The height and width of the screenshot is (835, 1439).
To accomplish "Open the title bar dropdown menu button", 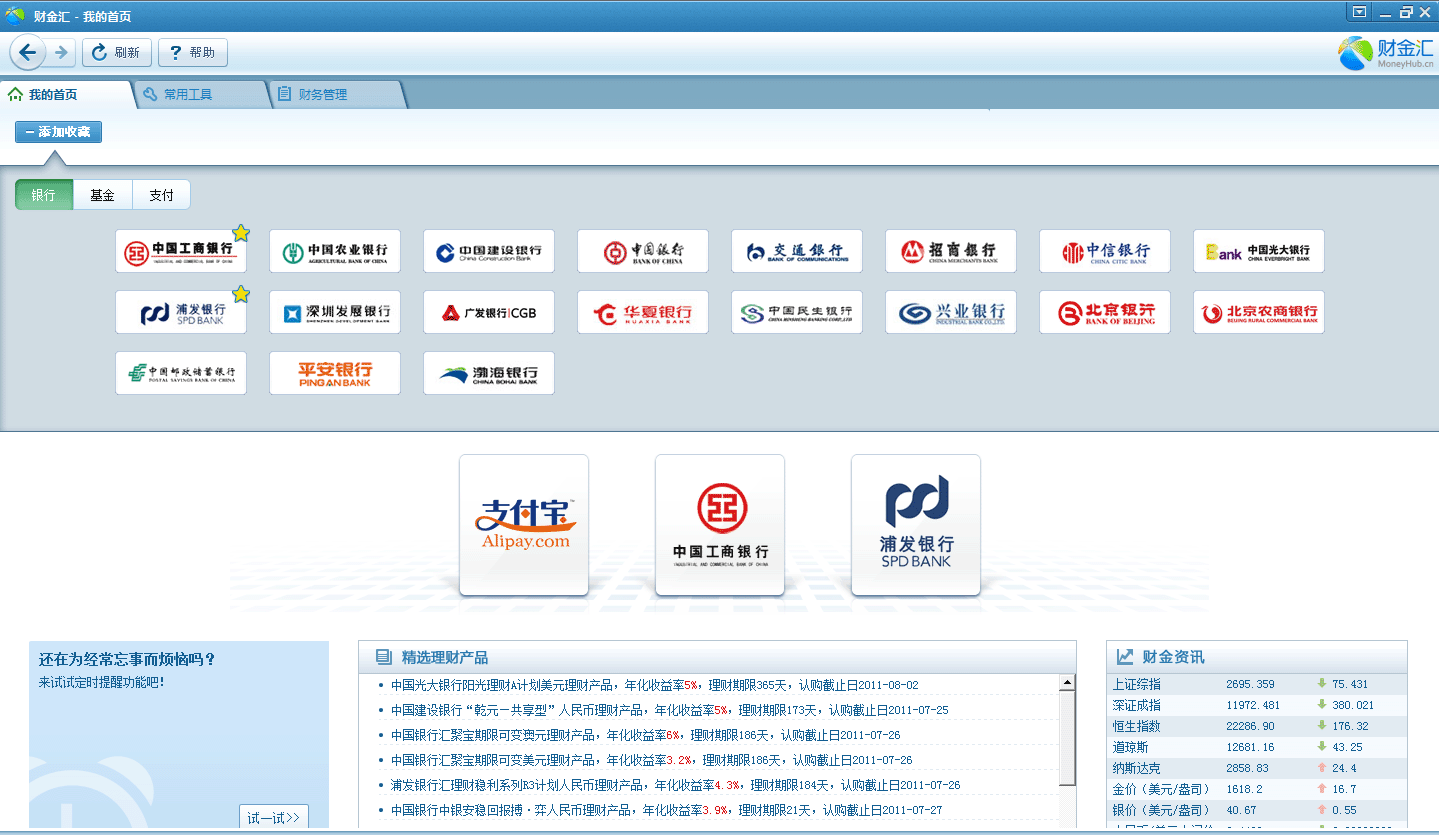I will [1358, 12].
